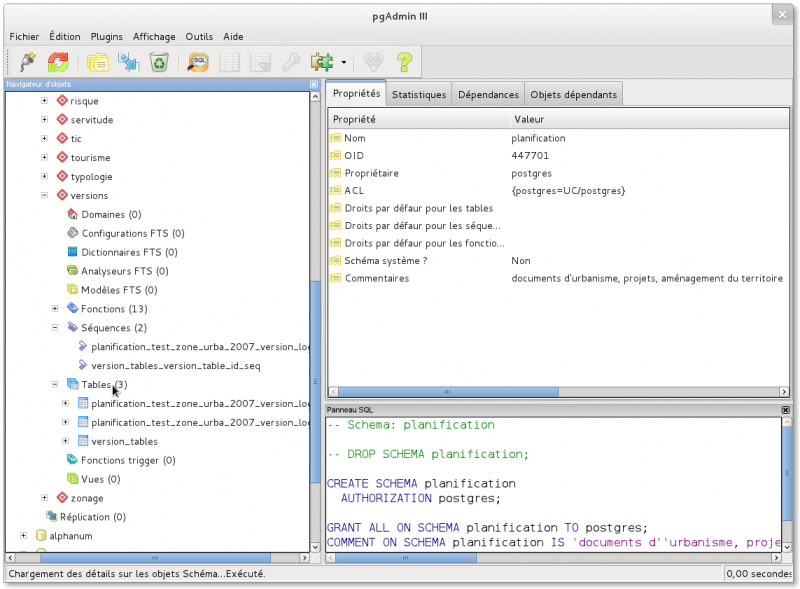Open the Dépendances tab
Screen dimensions: 800x589
point(488,95)
